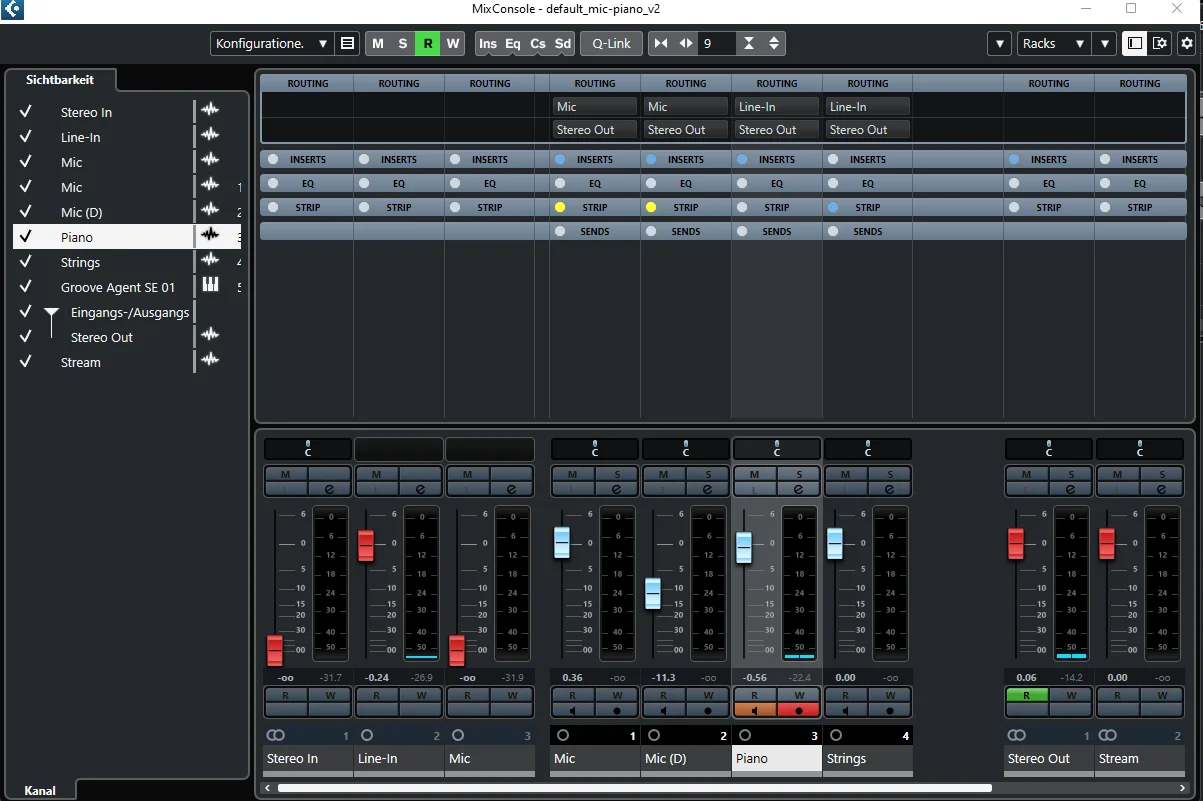Mute the Piano channel with its M button
Image resolution: width=1203 pixels, height=801 pixels.
(x=754, y=474)
